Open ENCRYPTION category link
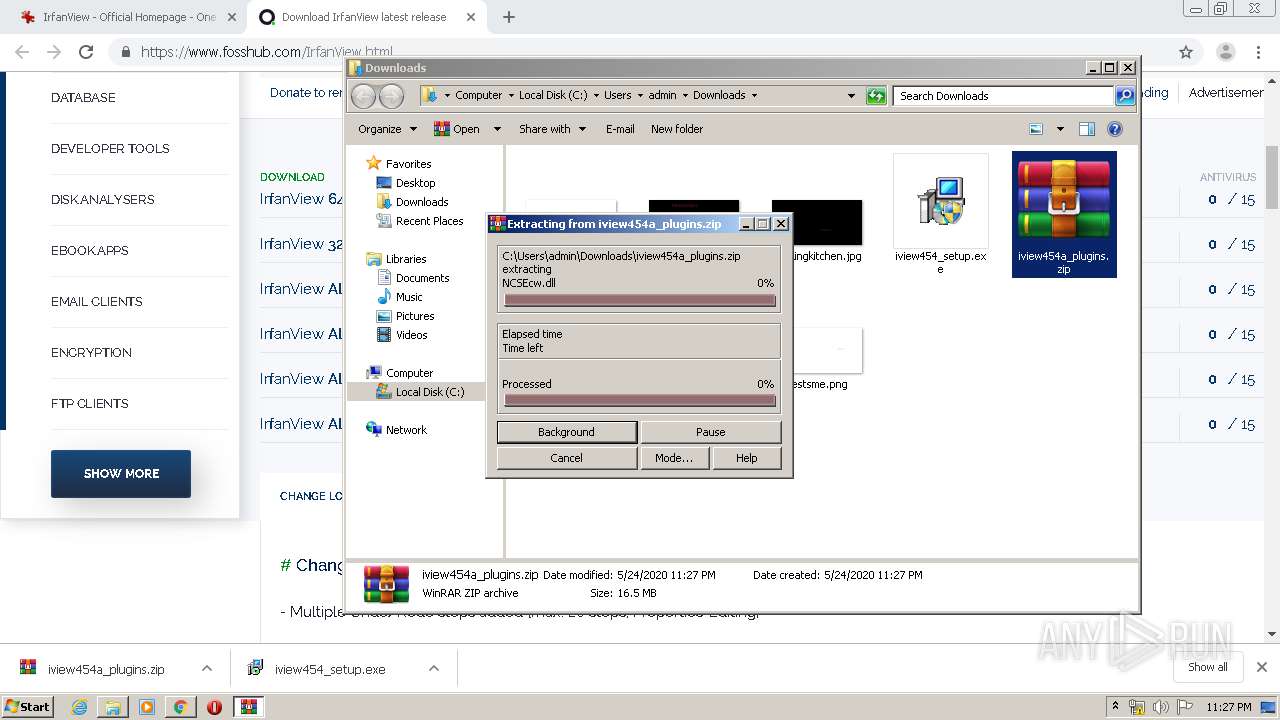Viewport: 1280px width, 720px height. [x=91, y=353]
